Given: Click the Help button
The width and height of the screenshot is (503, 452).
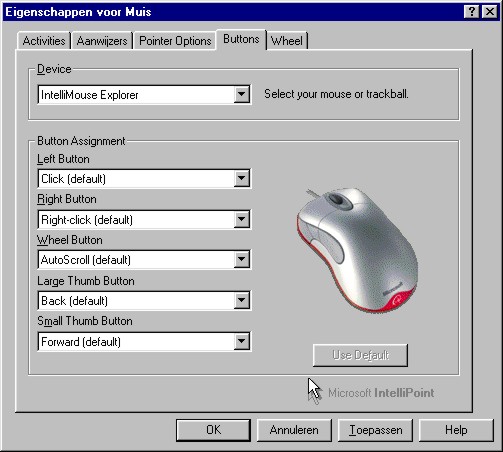Looking at the screenshot, I should click(456, 430).
